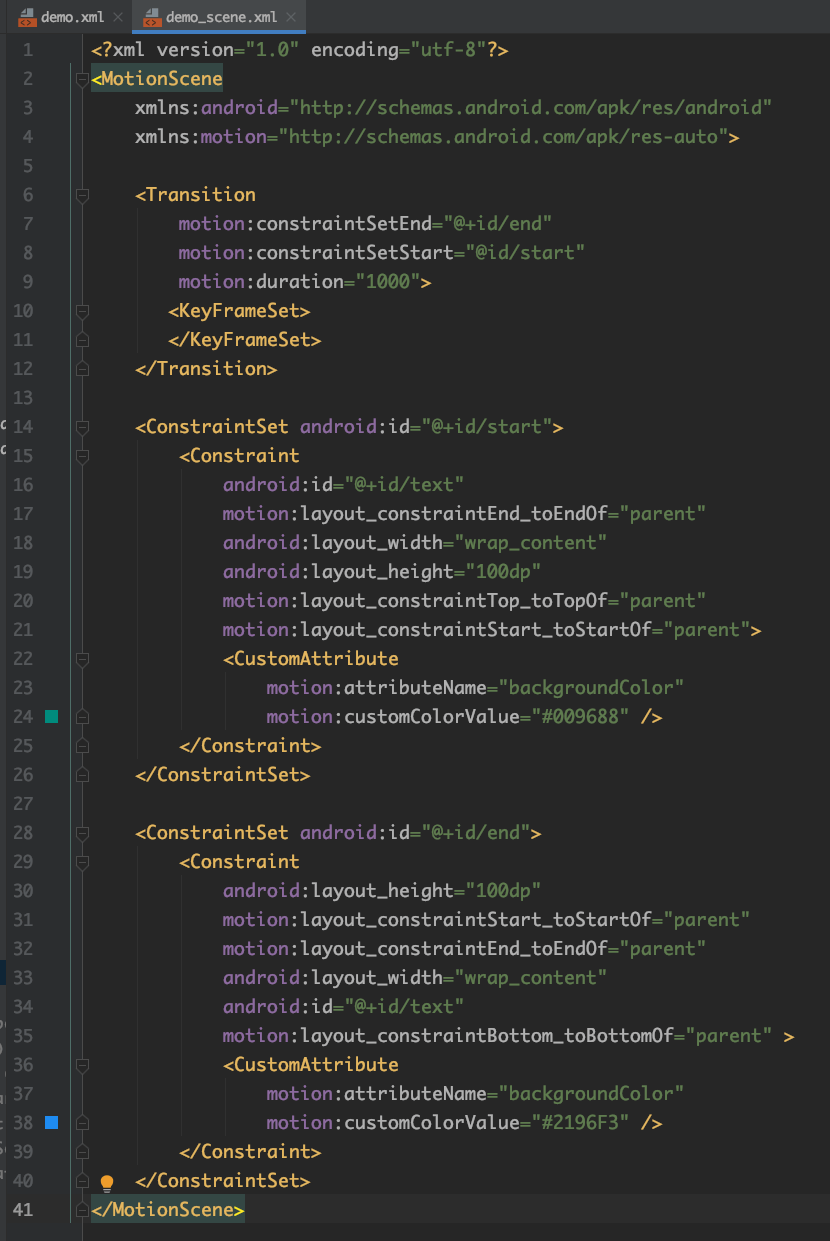The image size is (830, 1241).
Task: Click the lightbulb quick-fix icon
Action: (x=107, y=1182)
